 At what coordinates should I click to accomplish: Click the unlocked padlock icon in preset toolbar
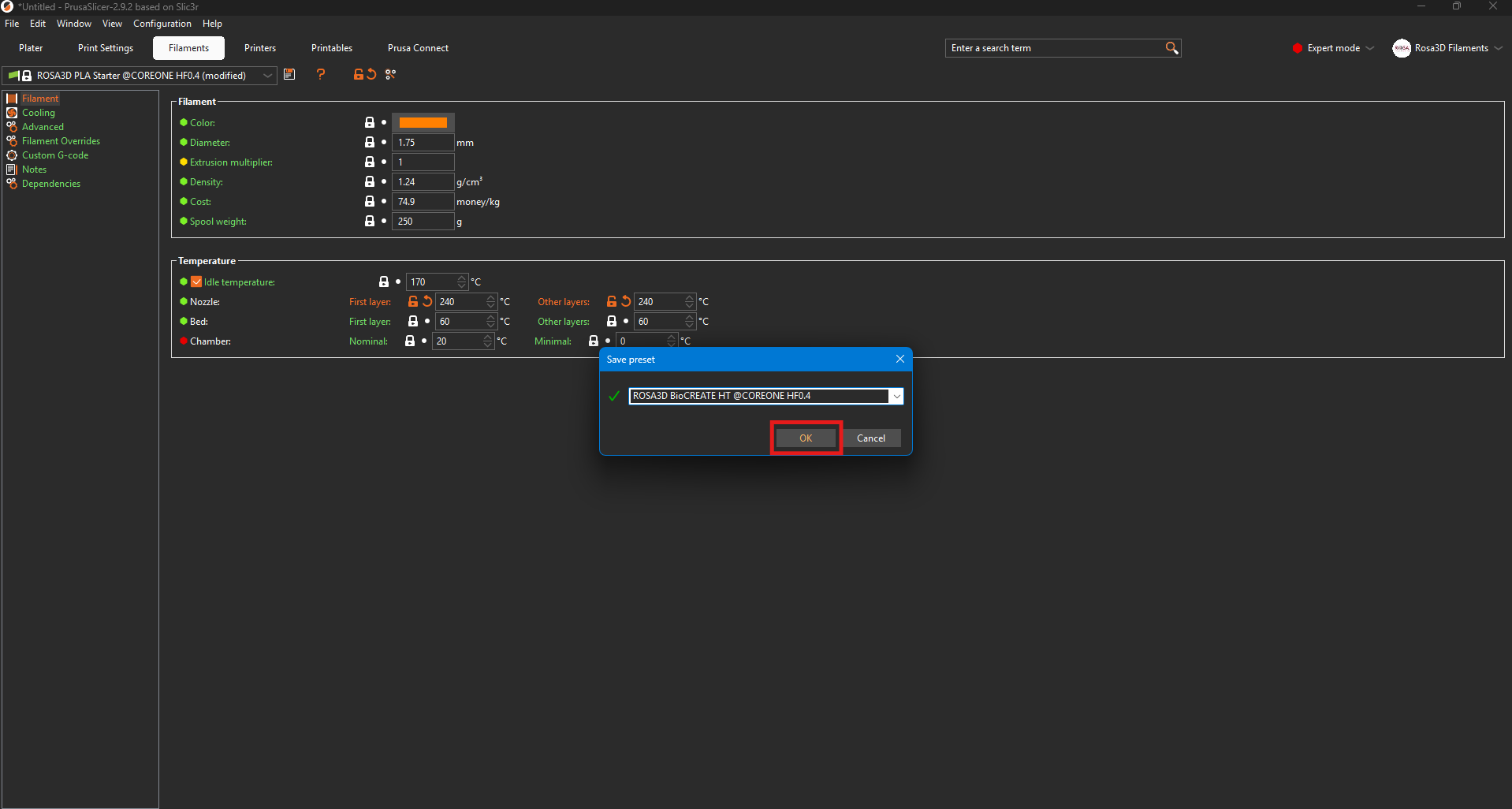tap(358, 74)
